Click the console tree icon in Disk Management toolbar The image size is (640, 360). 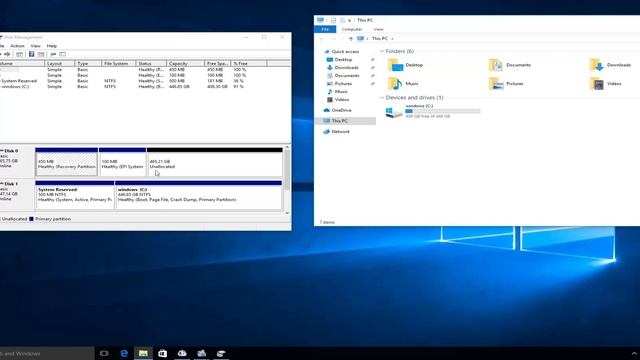click(19, 54)
